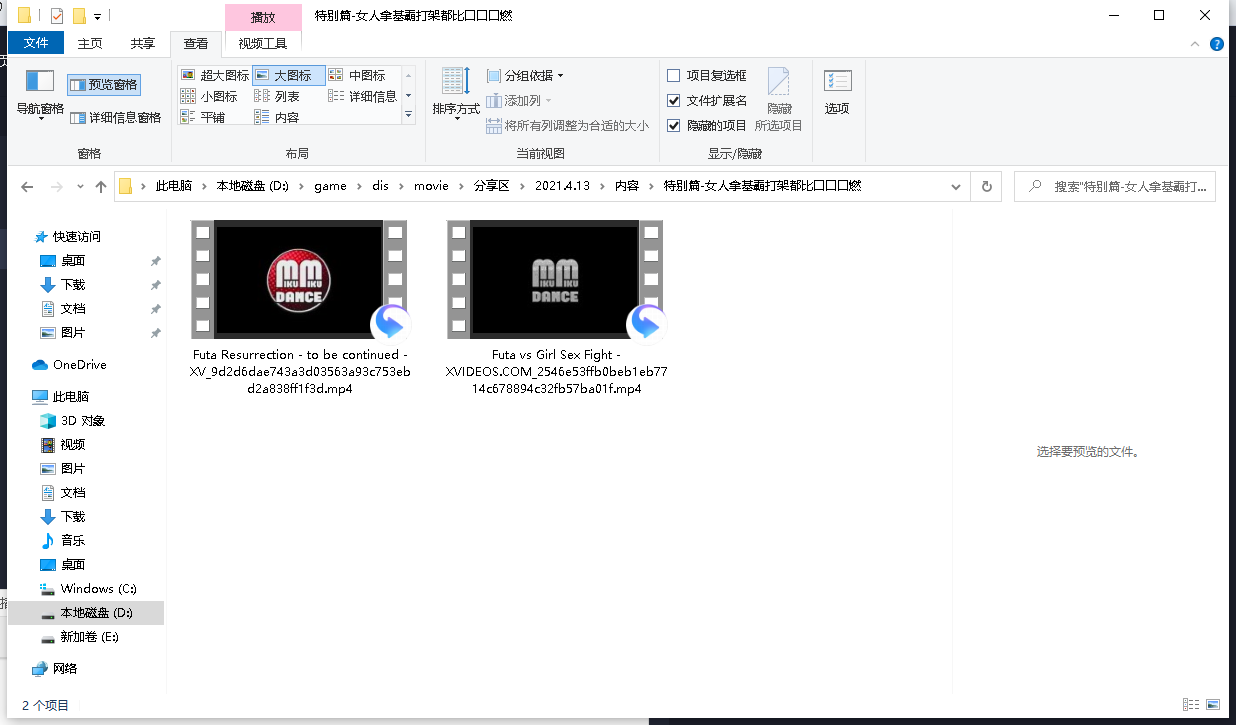The width and height of the screenshot is (1236, 725).
Task: Go back with the back arrow
Action: (27, 187)
